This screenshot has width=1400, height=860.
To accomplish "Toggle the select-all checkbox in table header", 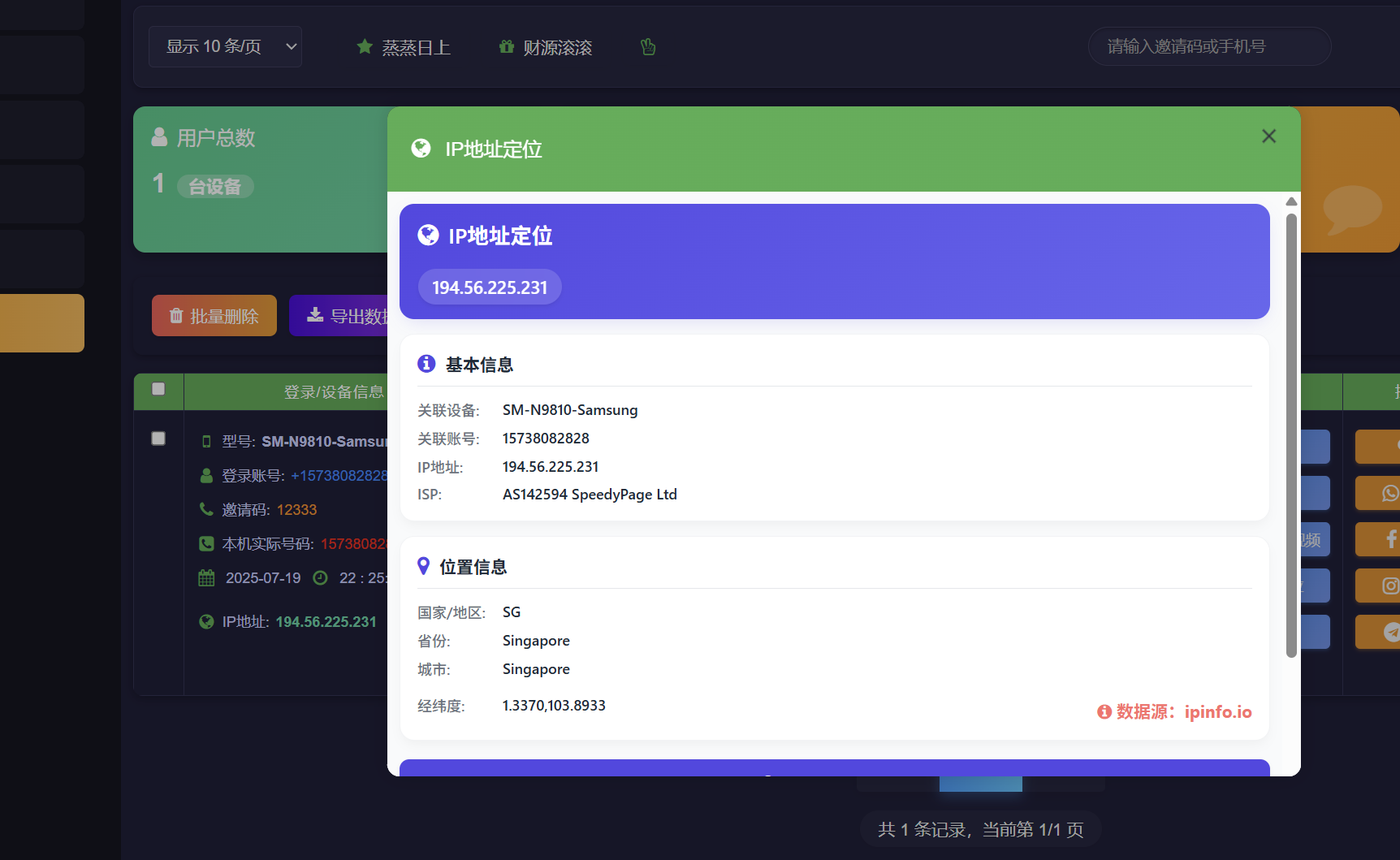I will [x=158, y=389].
